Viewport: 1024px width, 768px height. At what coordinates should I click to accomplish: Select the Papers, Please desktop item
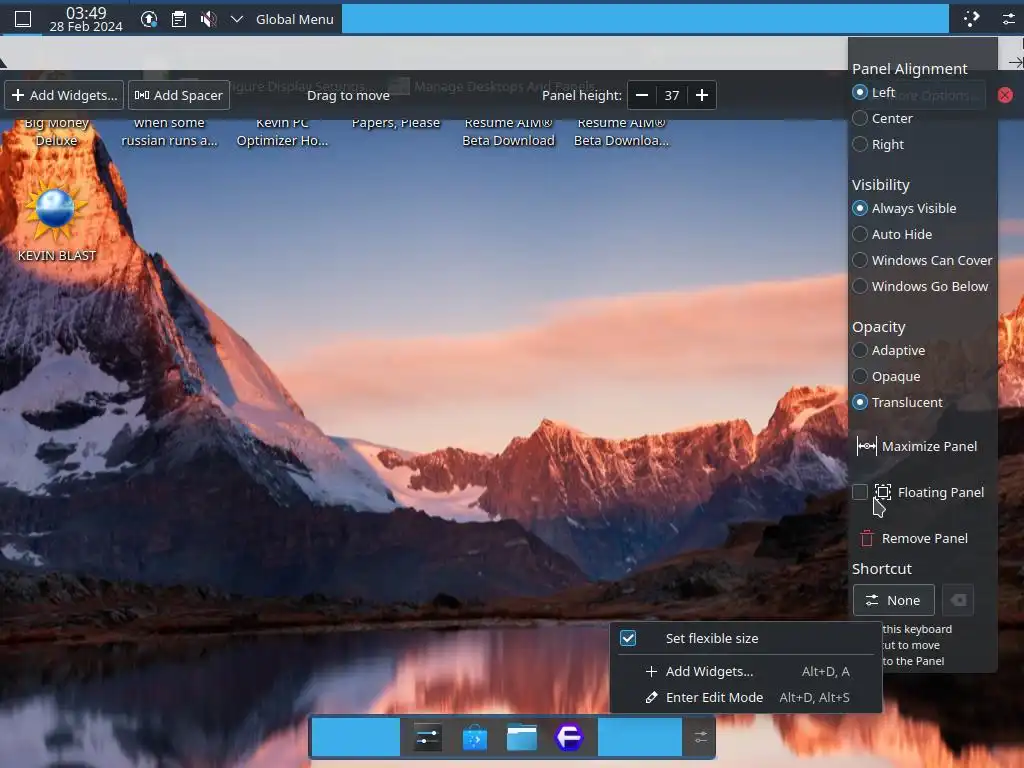(x=396, y=124)
